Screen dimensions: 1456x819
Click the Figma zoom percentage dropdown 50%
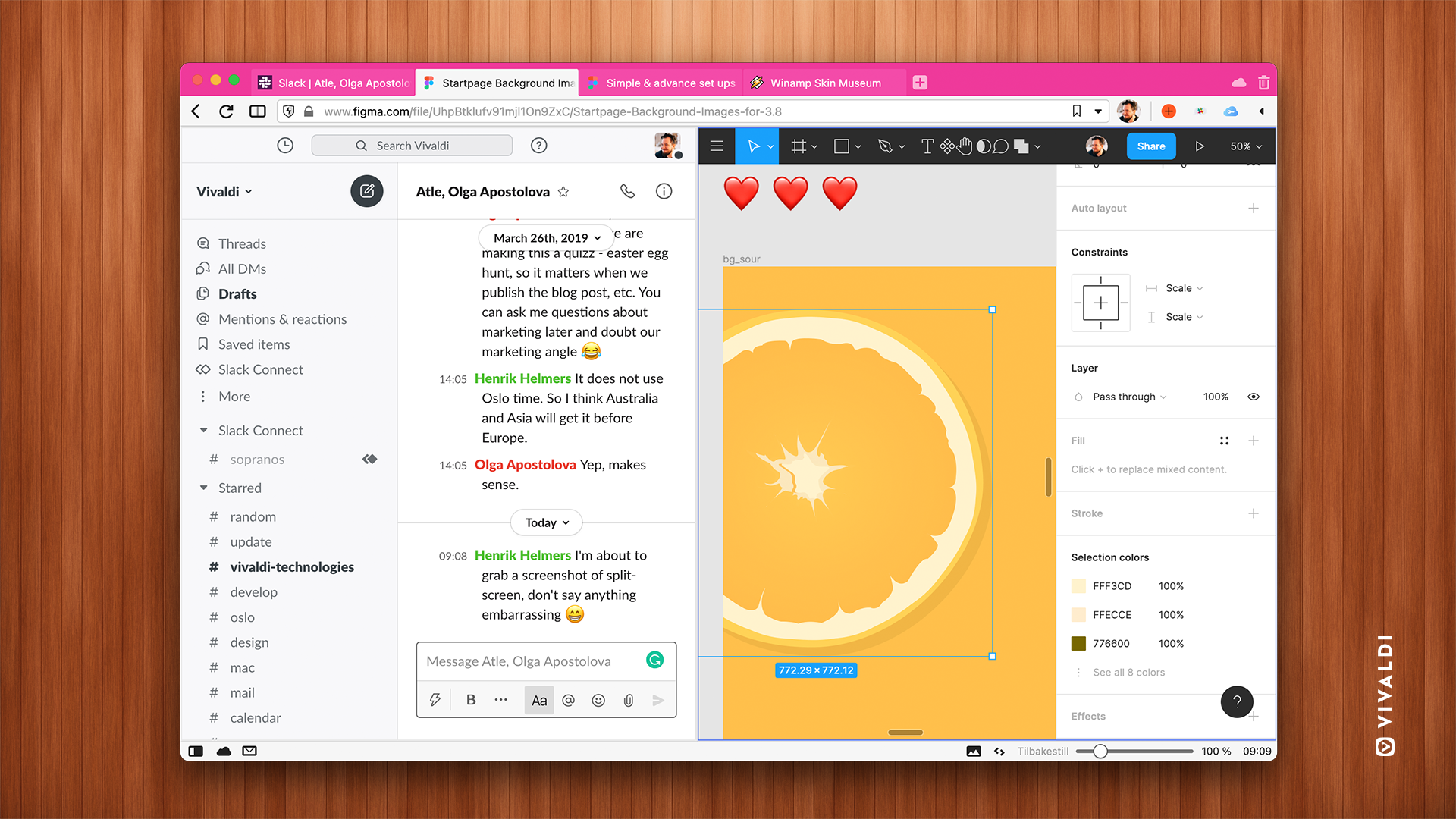[1244, 146]
